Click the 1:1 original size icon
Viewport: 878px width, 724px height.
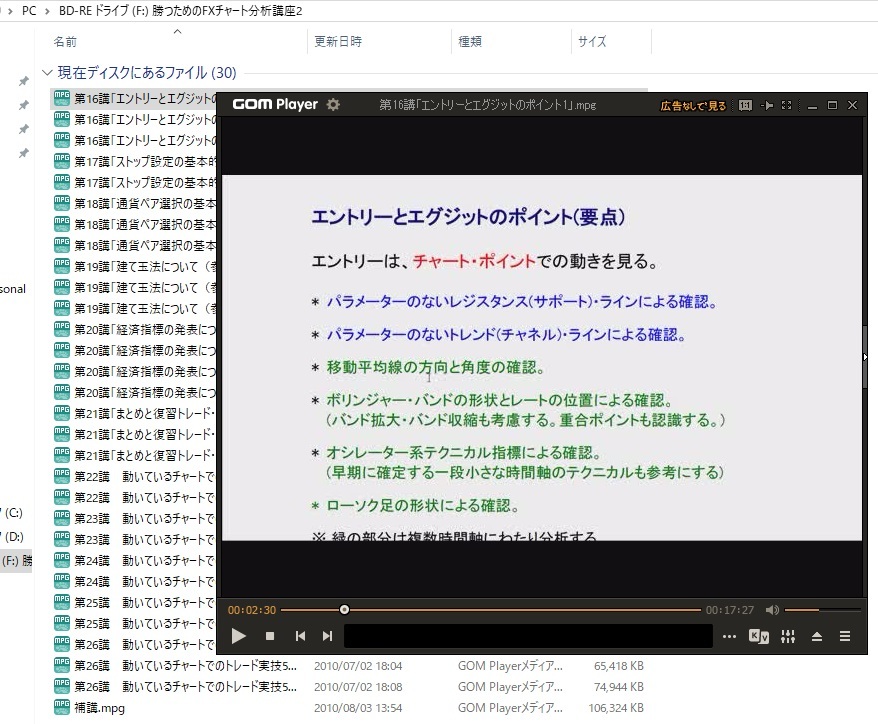click(x=745, y=105)
